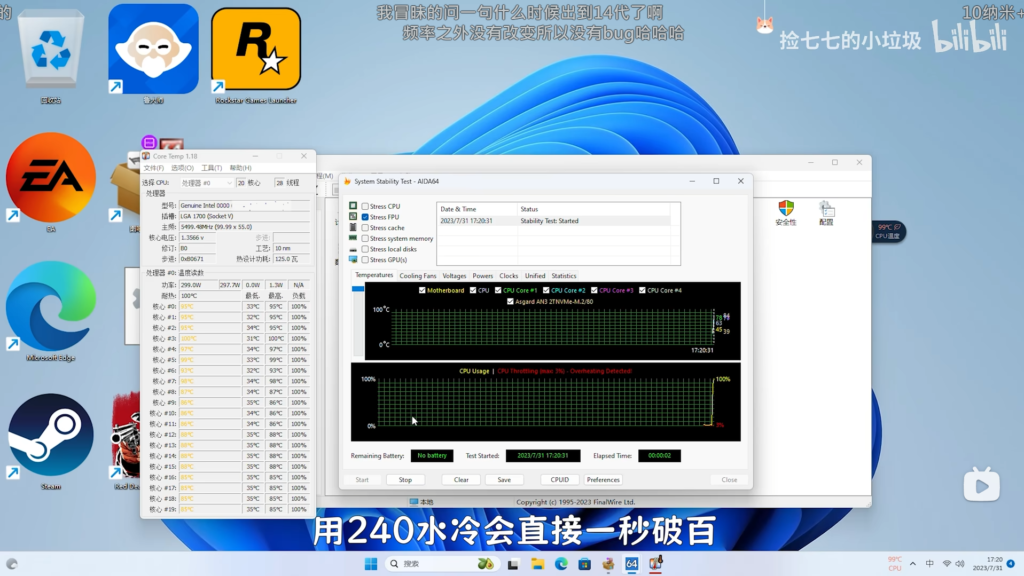This screenshot has height=576, width=1024.
Task: Switch to Core Temp taskbar icon
Action: (656, 563)
